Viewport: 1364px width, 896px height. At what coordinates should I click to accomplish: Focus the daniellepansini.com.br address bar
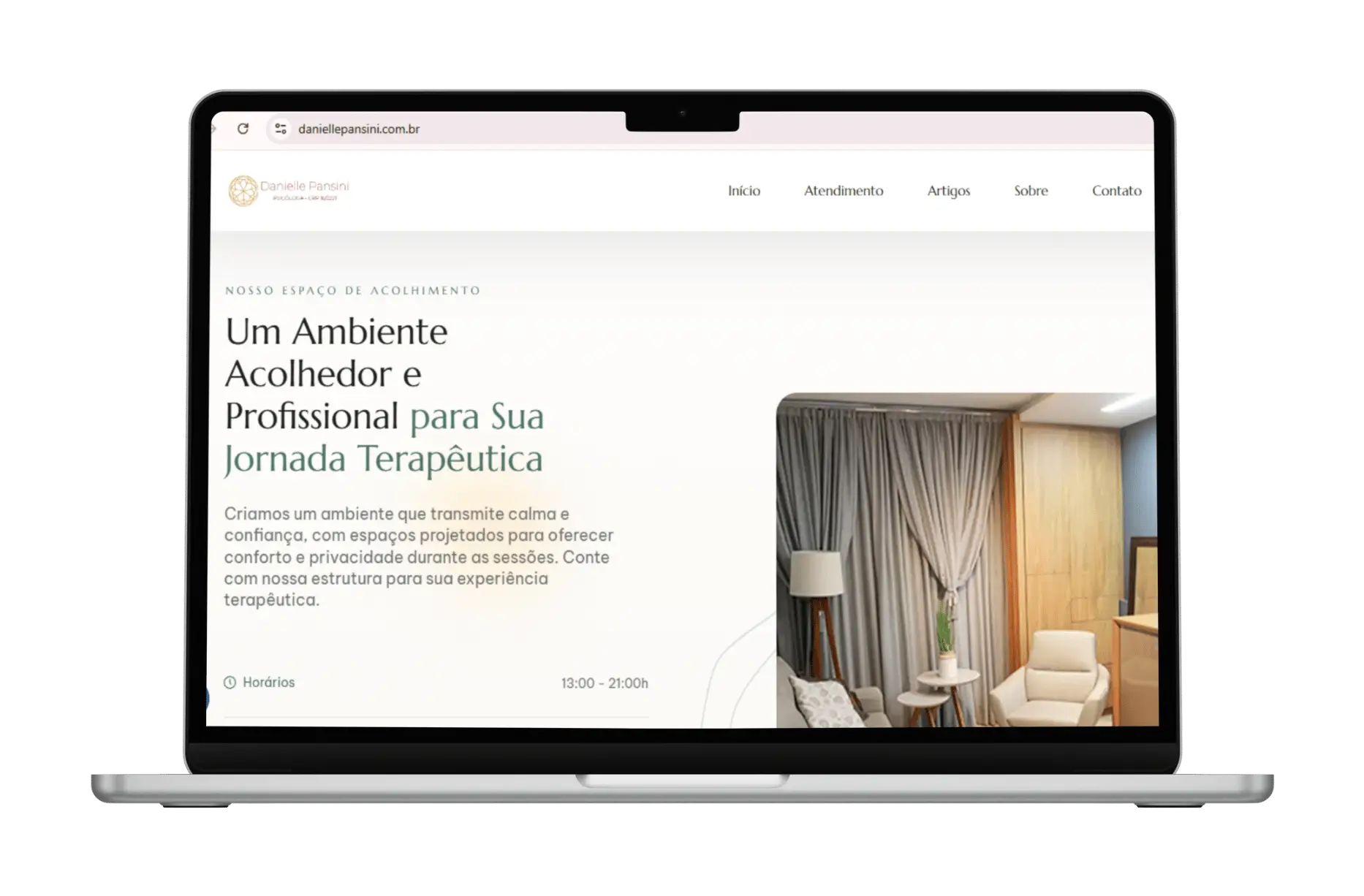pyautogui.click(x=358, y=129)
